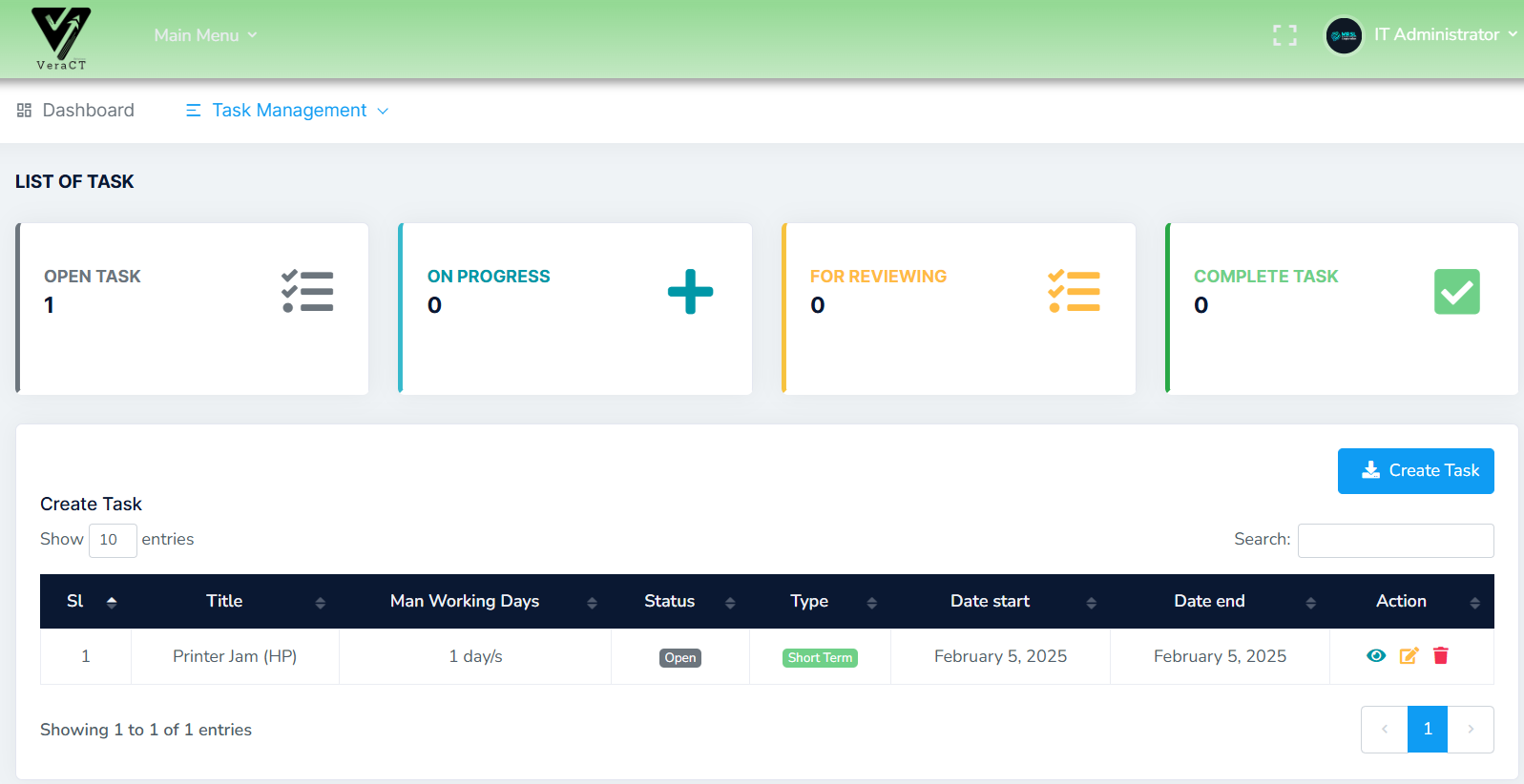Delete the Printer Jam (HP) task

1441,655
